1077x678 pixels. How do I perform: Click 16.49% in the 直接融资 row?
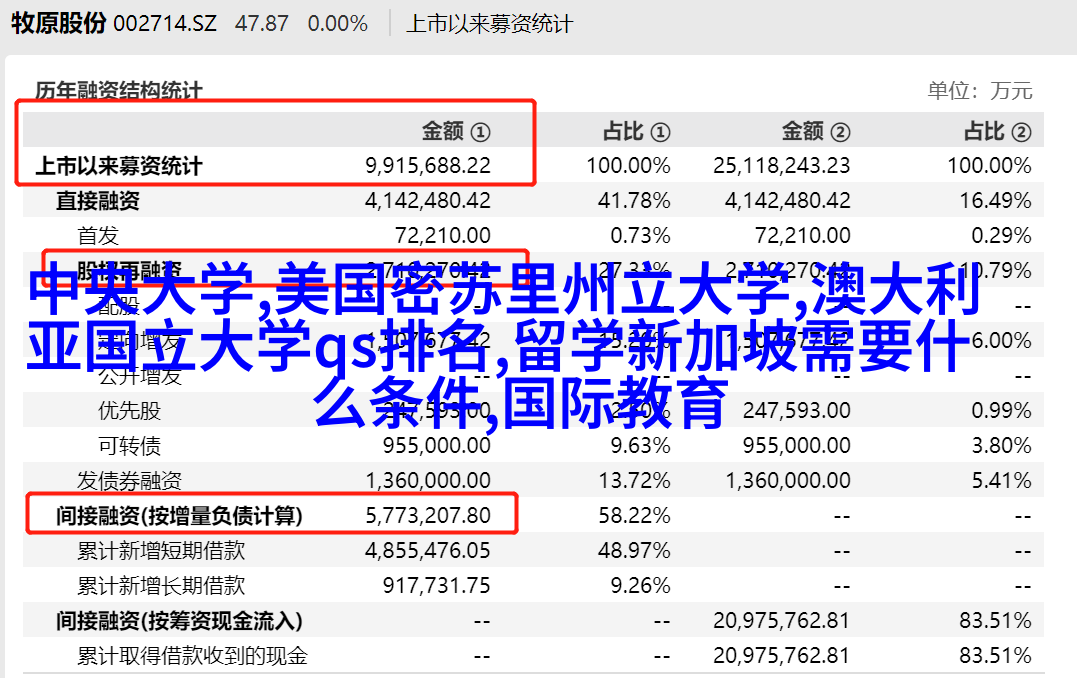pyautogui.click(x=996, y=201)
